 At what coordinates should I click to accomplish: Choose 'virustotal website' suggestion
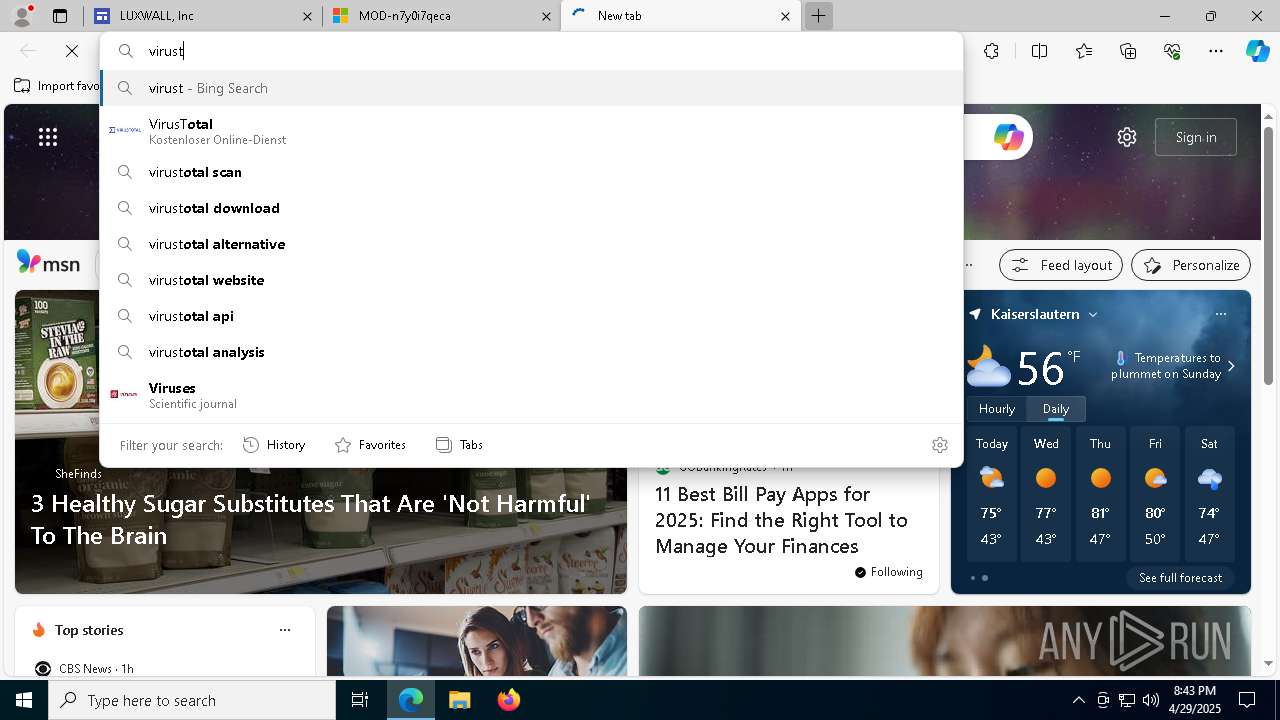pos(532,280)
